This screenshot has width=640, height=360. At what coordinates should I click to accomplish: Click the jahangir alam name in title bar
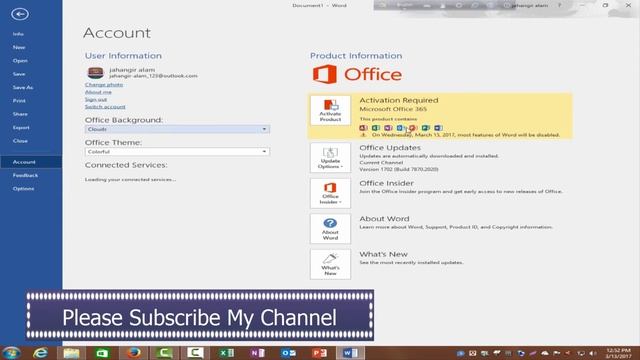click(530, 5)
